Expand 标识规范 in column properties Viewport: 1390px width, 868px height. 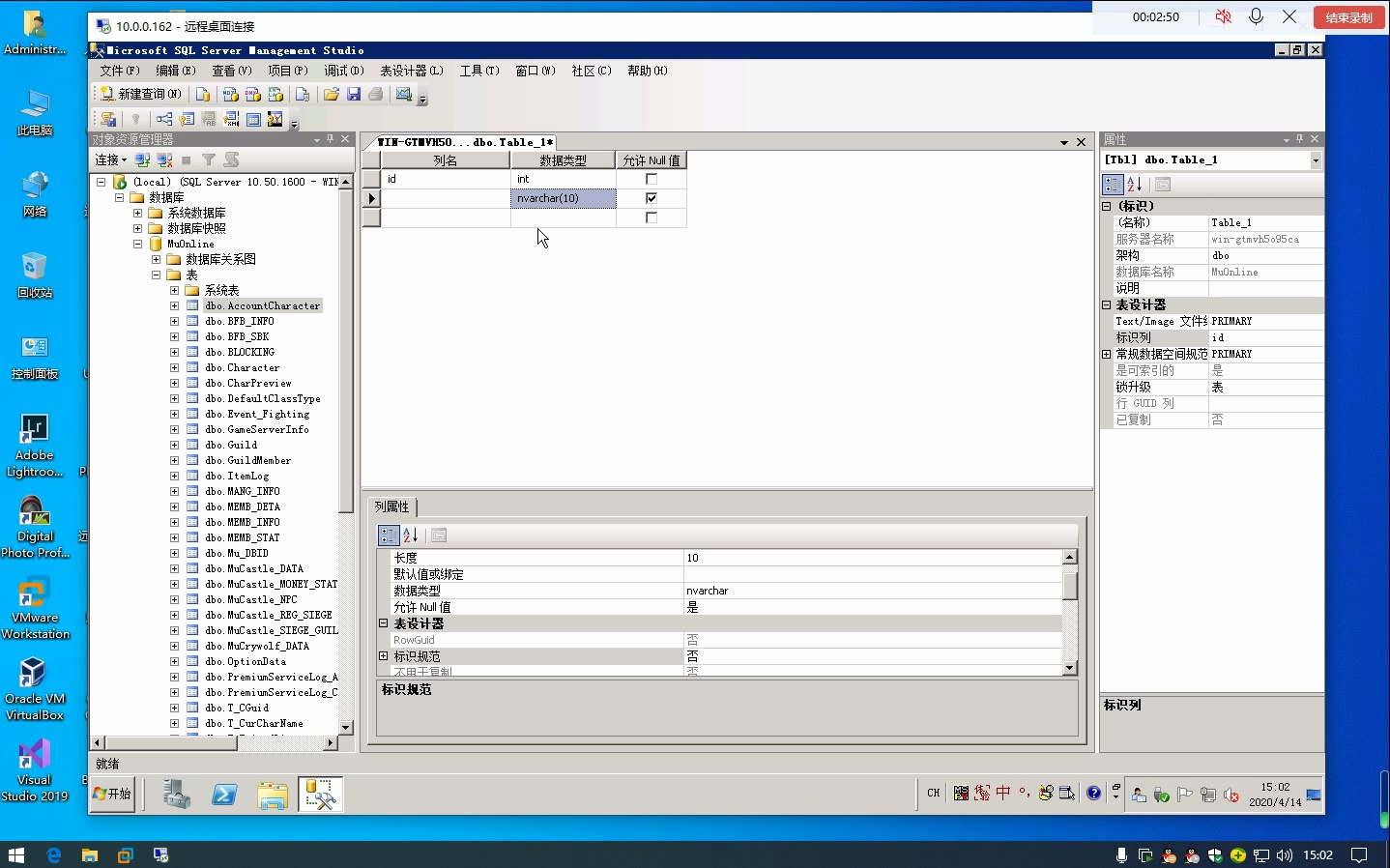[384, 656]
